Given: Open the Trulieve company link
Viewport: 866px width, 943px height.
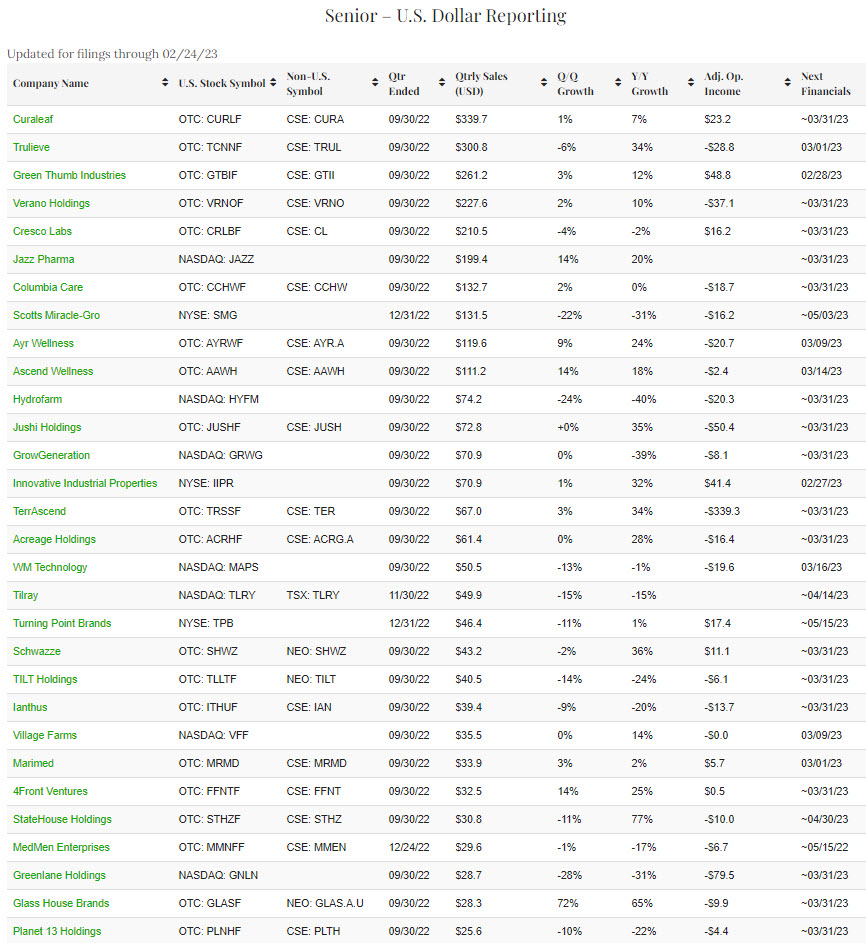Looking at the screenshot, I should 33,147.
